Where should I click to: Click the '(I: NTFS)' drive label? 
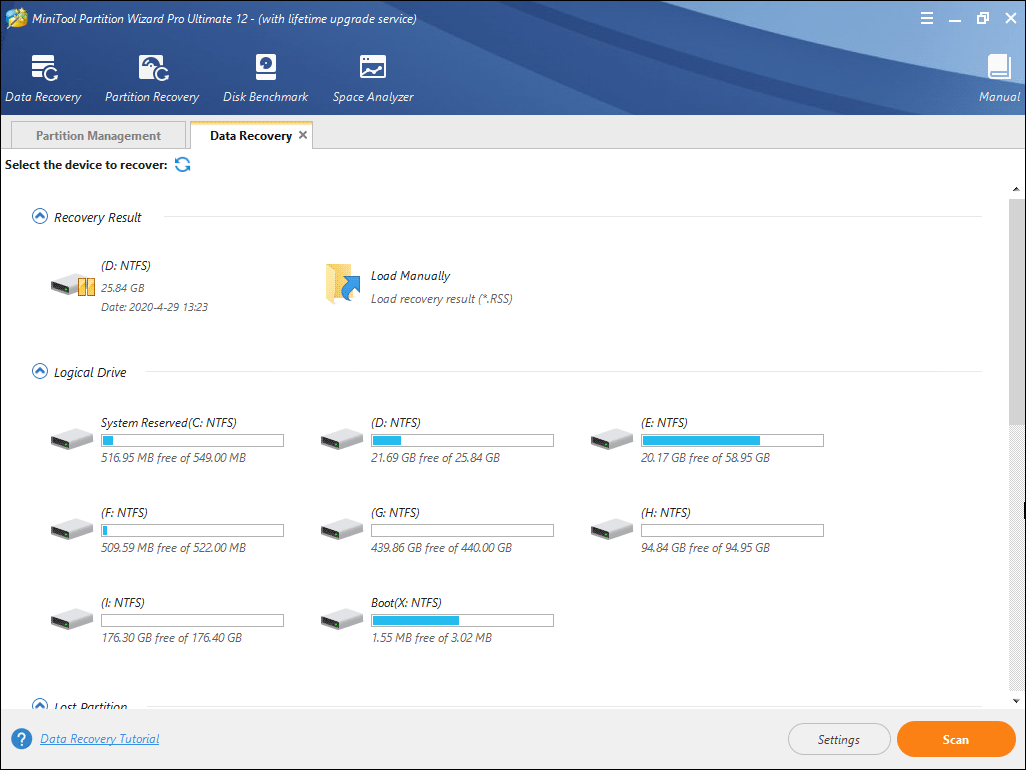[x=122, y=603]
